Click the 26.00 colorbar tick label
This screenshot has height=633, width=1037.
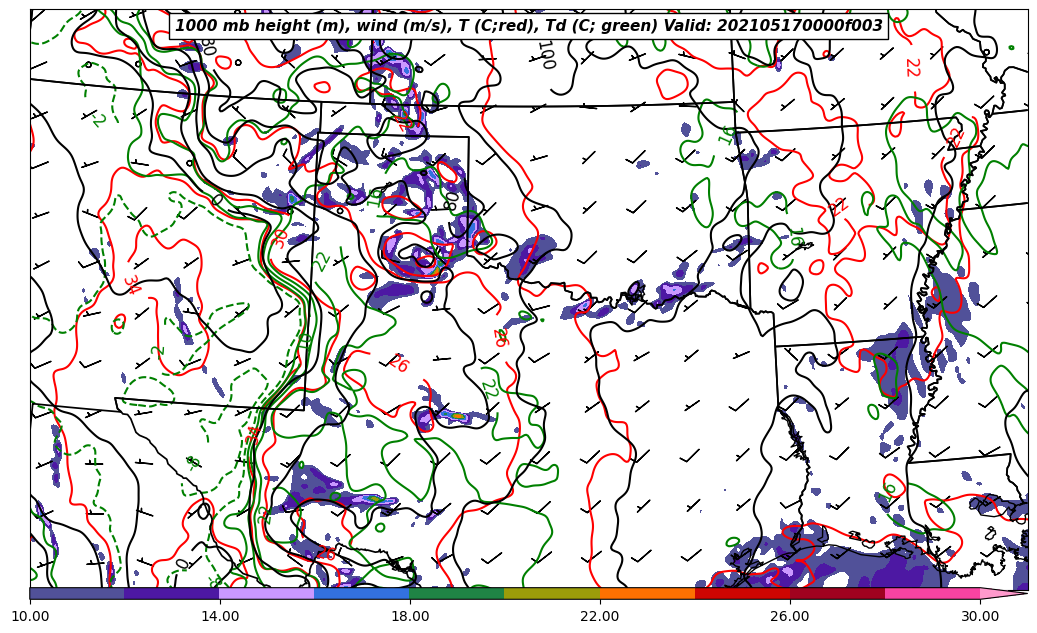pos(790,616)
